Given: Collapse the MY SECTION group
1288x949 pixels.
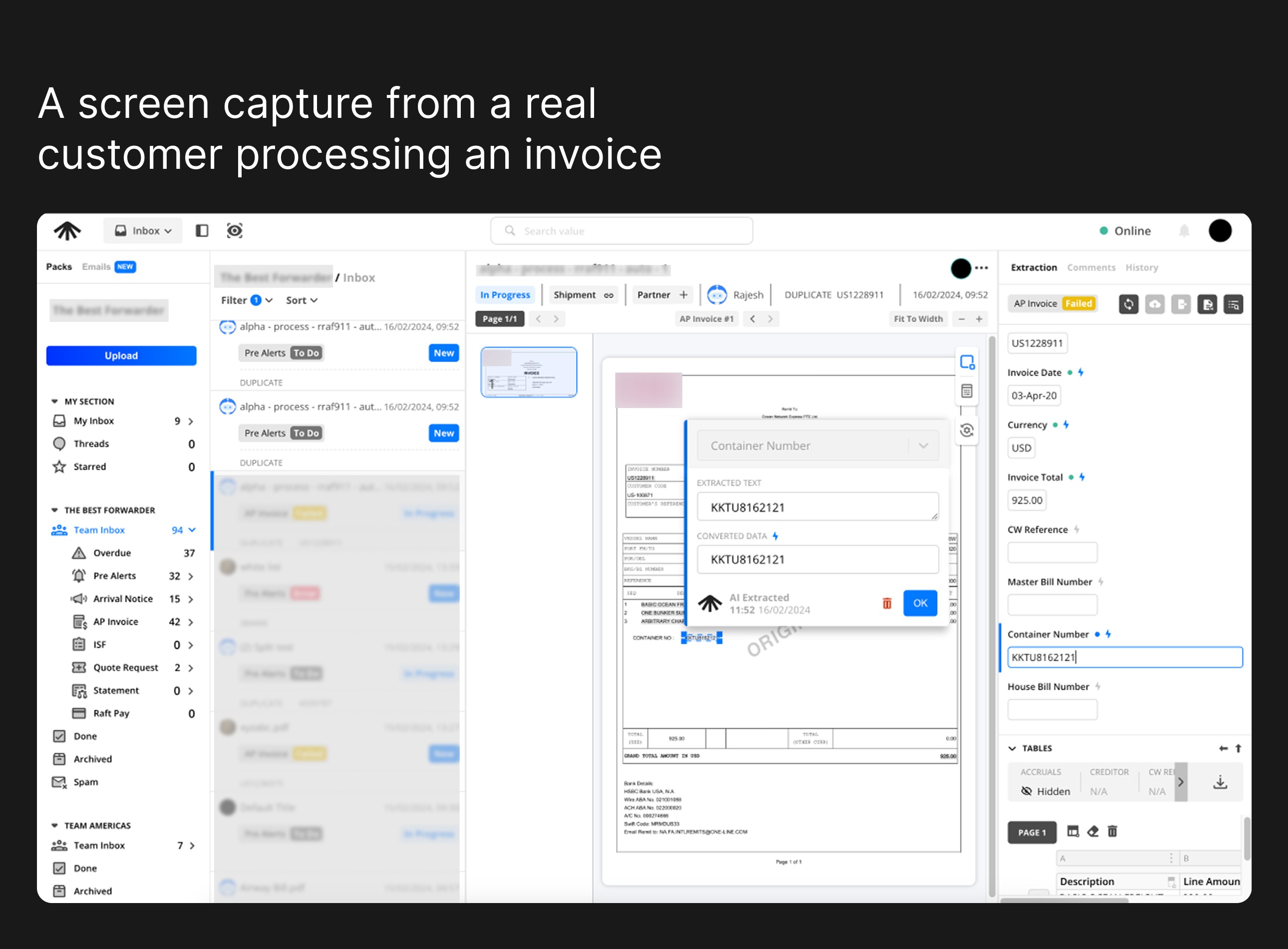Looking at the screenshot, I should coord(54,401).
